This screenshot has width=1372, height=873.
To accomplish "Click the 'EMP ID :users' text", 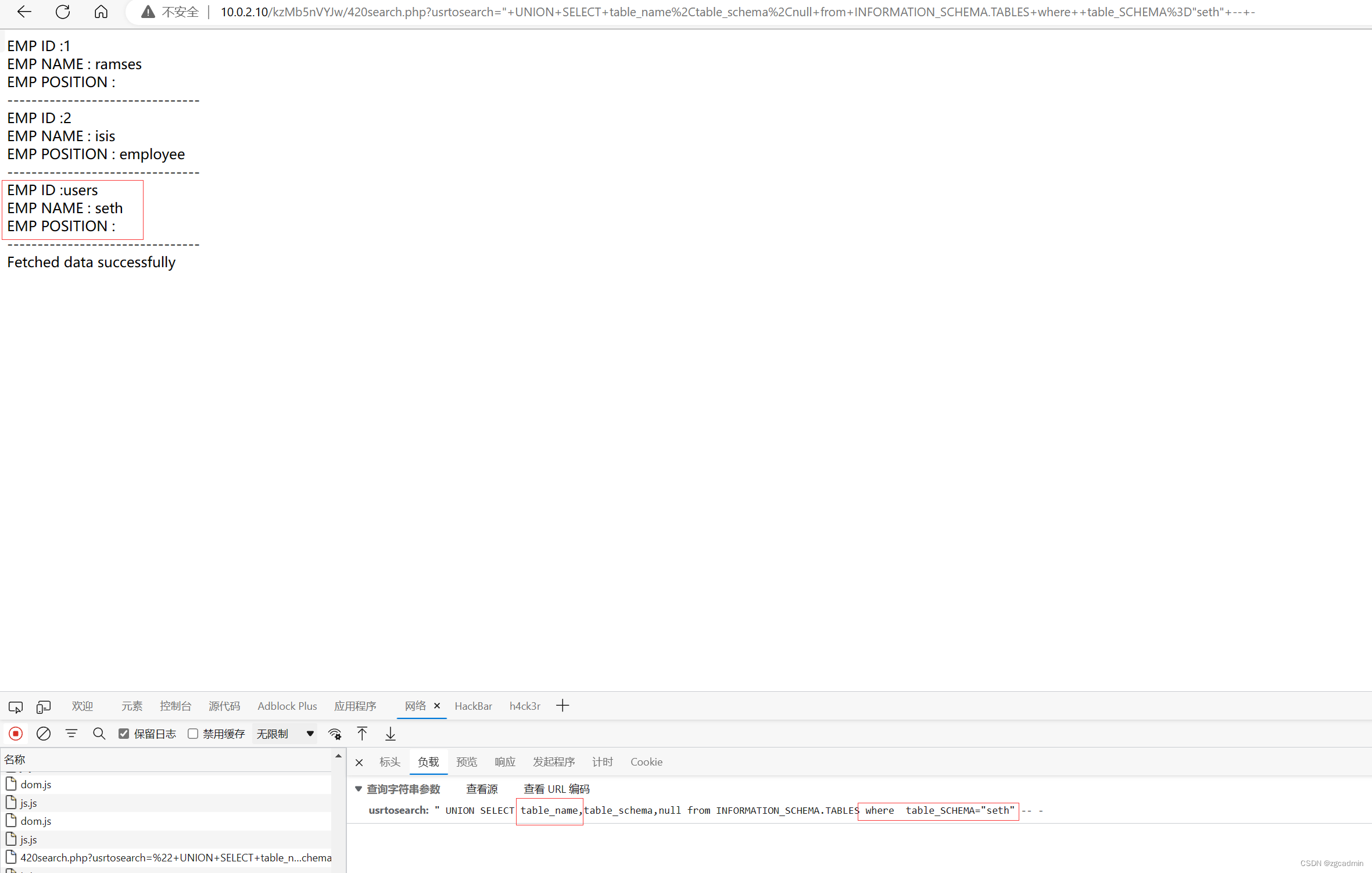I will point(52,190).
